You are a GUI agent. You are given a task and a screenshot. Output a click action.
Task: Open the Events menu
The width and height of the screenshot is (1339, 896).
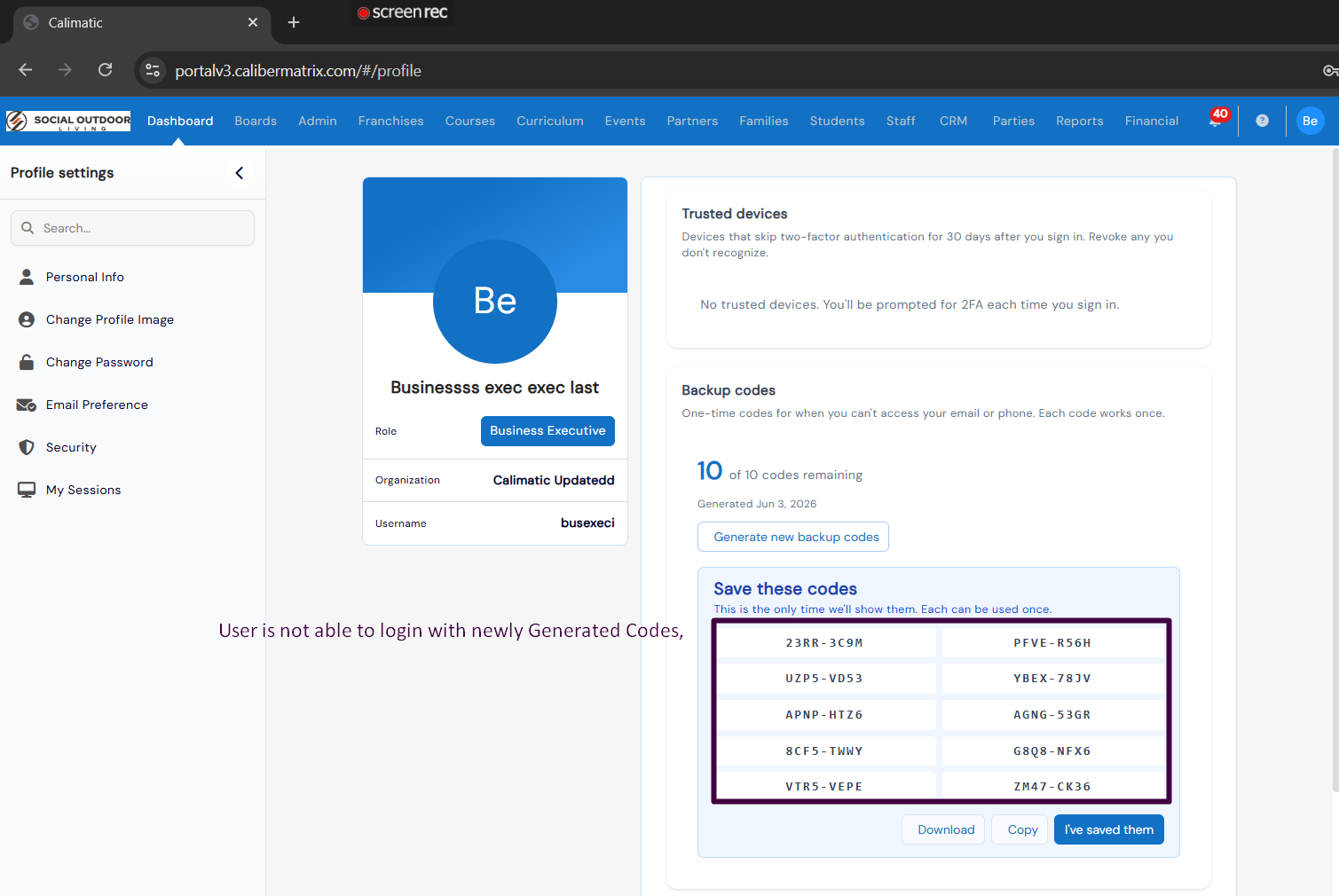[626, 121]
